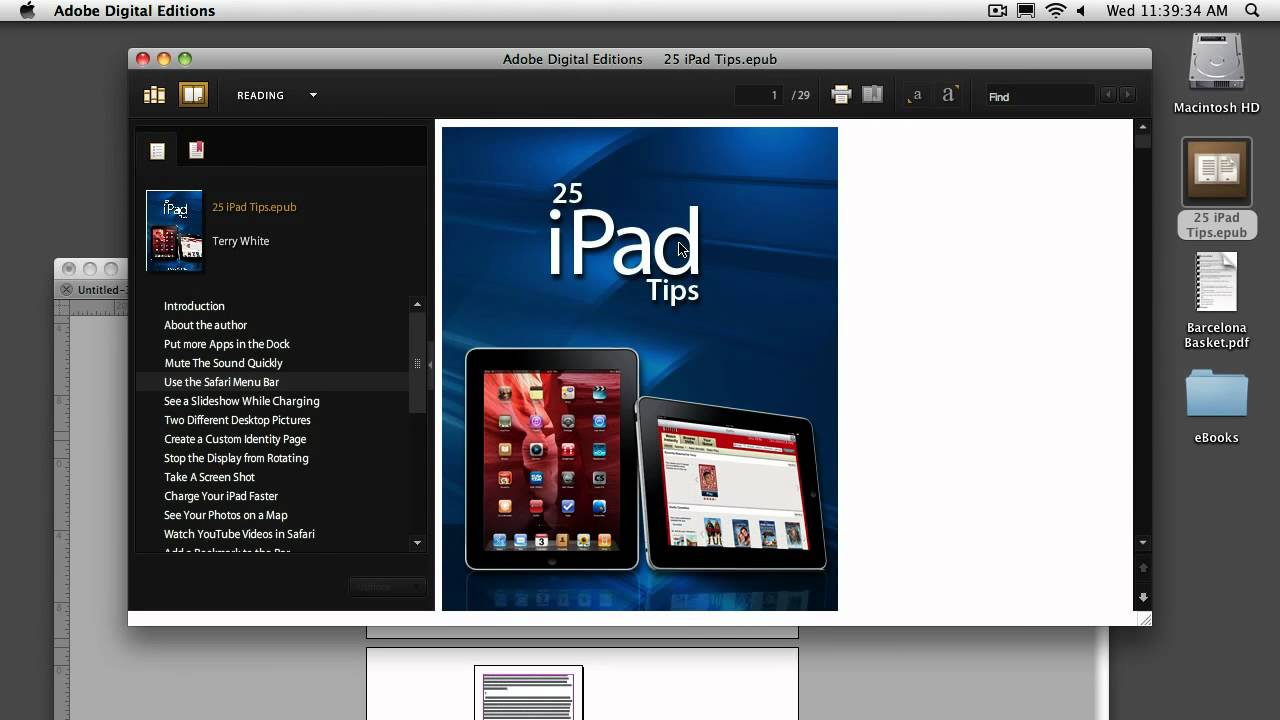Click the 25 iPad Tips.epub title

(254, 207)
